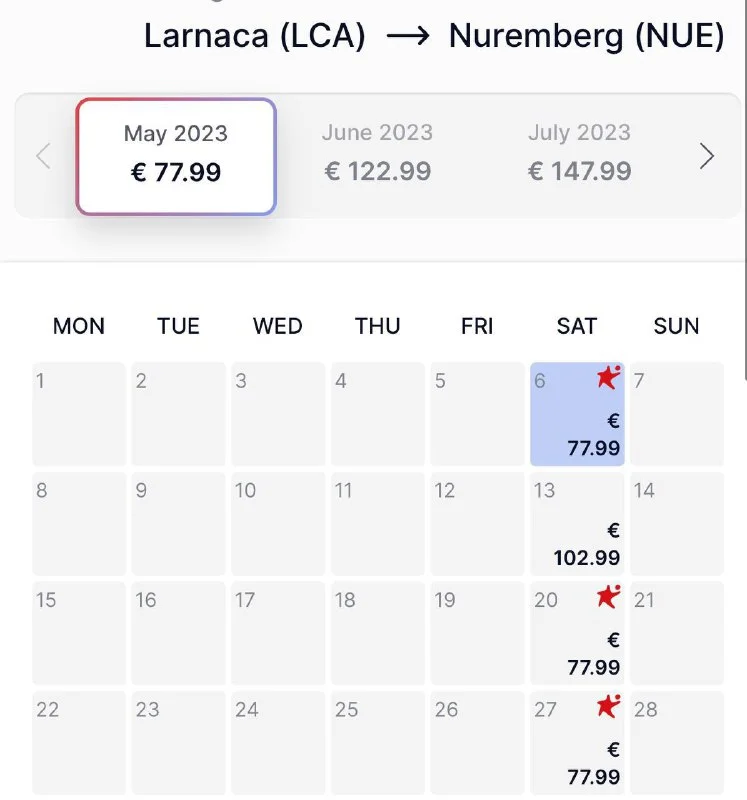Go to next months with right chevron

tap(707, 156)
